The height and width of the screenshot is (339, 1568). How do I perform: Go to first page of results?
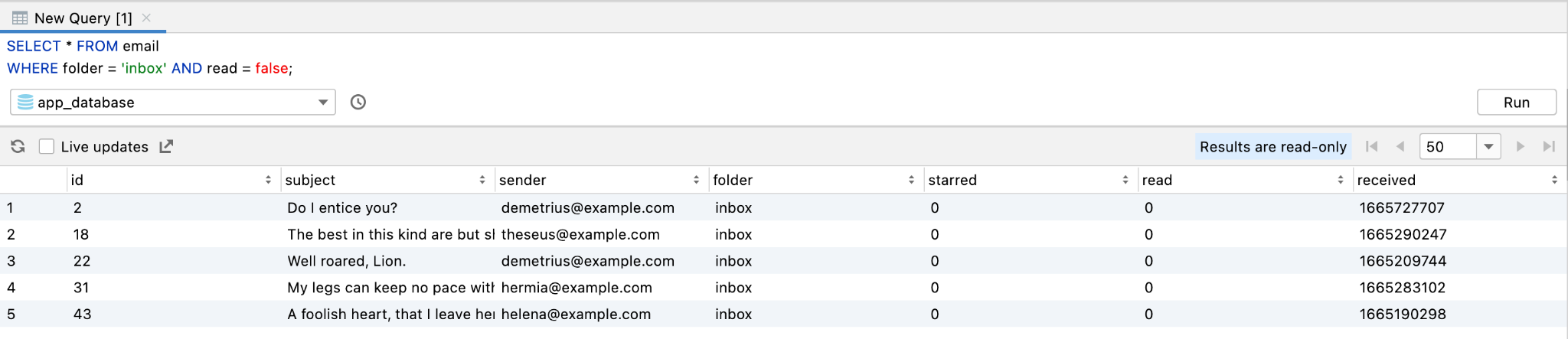1371,146
